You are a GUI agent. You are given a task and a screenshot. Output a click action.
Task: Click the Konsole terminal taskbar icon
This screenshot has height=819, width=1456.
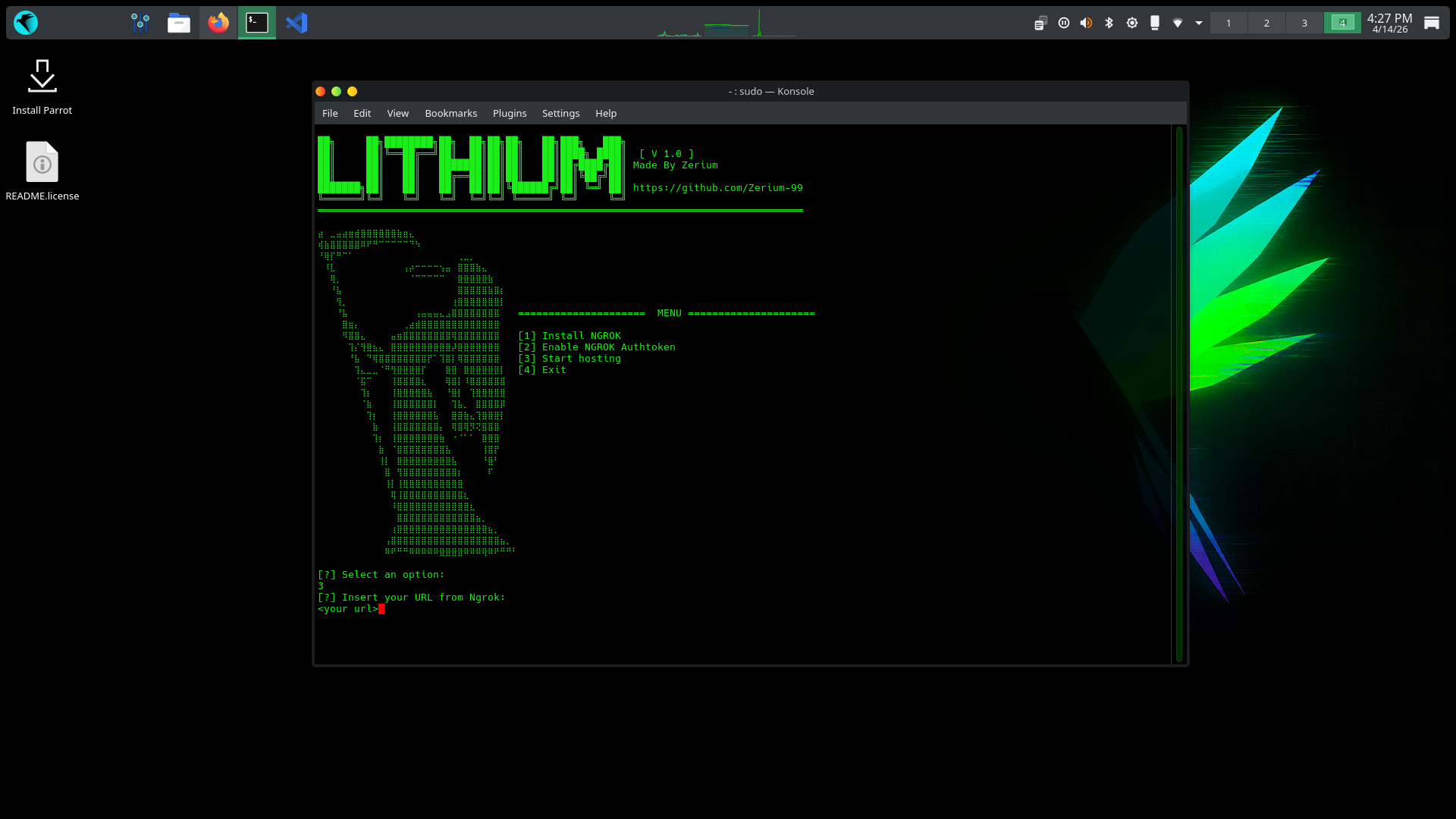257,23
